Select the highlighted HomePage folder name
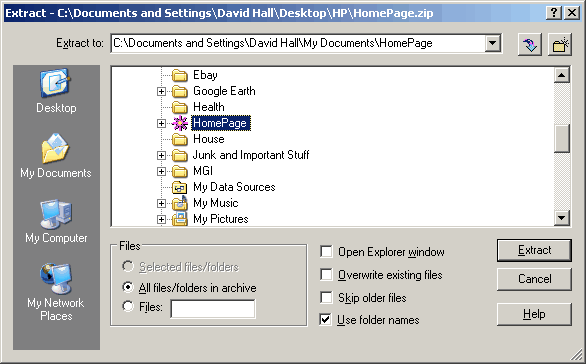The image size is (586, 364). (x=220, y=123)
